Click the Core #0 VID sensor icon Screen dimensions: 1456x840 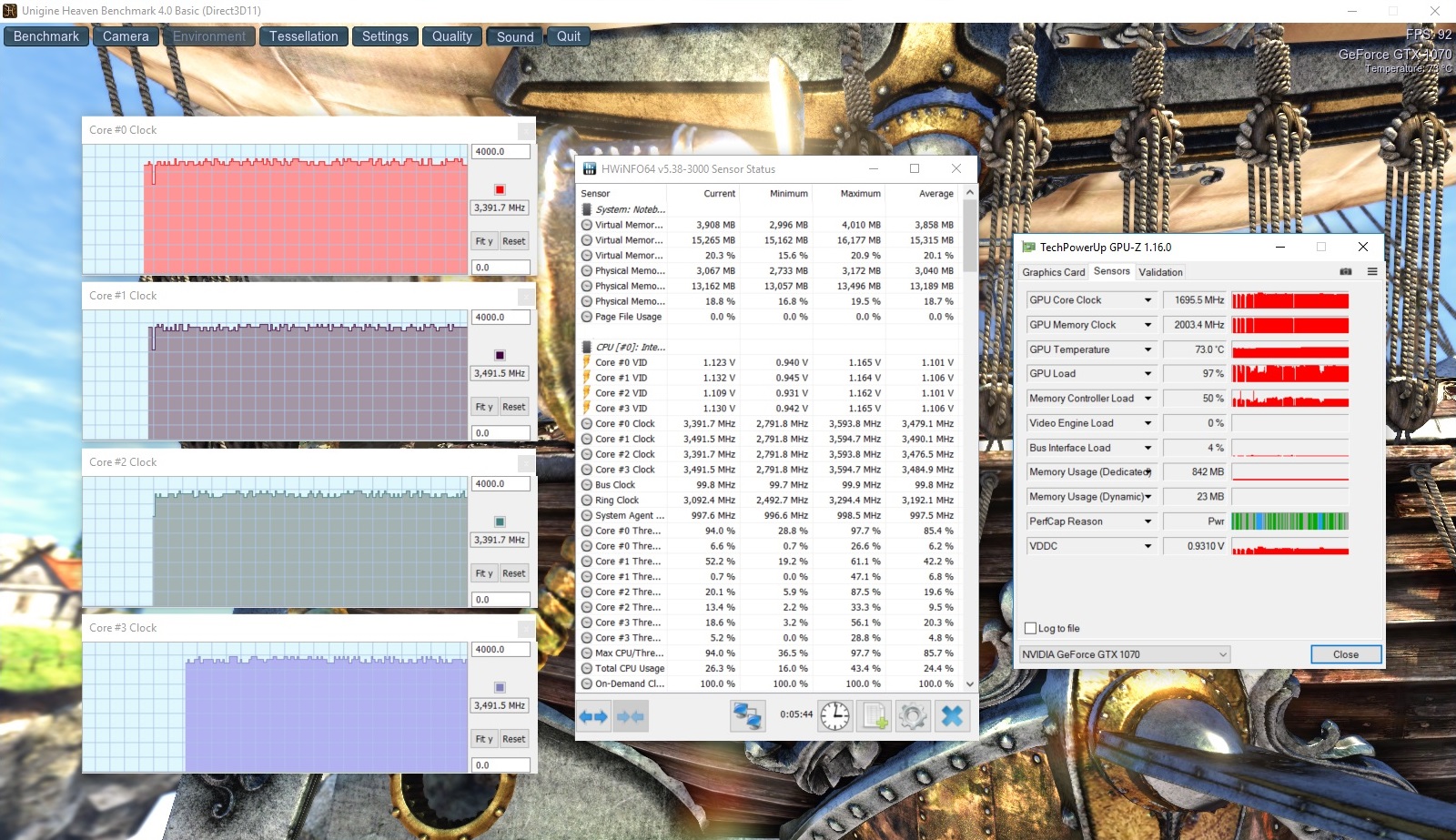pos(586,362)
